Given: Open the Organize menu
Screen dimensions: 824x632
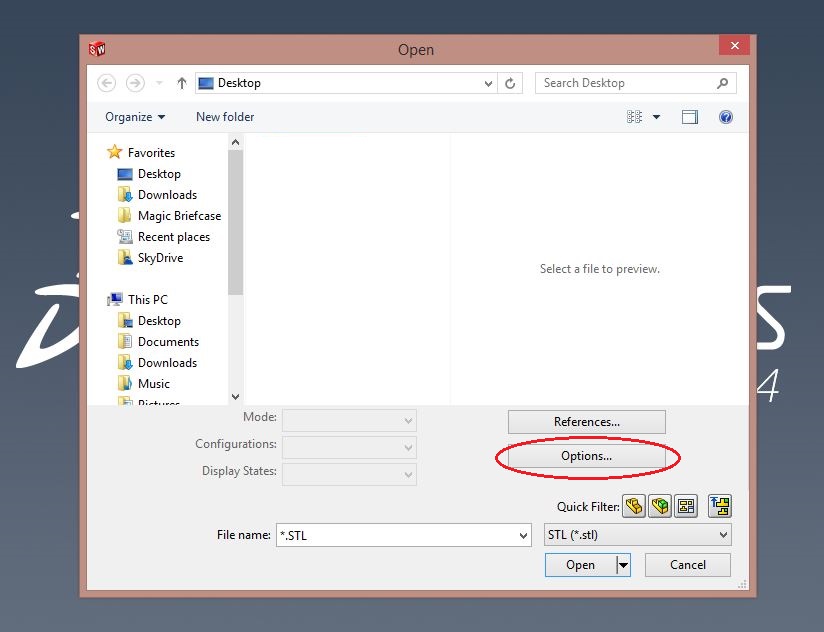Looking at the screenshot, I should pos(135,117).
